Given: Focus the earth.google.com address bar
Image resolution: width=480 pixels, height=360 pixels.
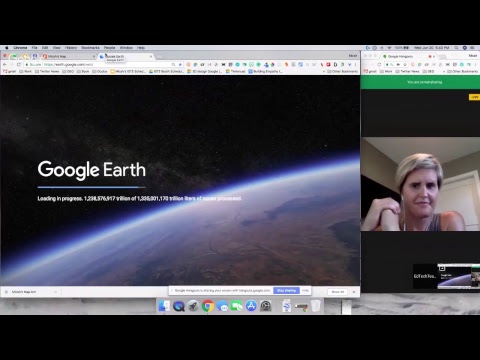Looking at the screenshot, I should point(103,64).
